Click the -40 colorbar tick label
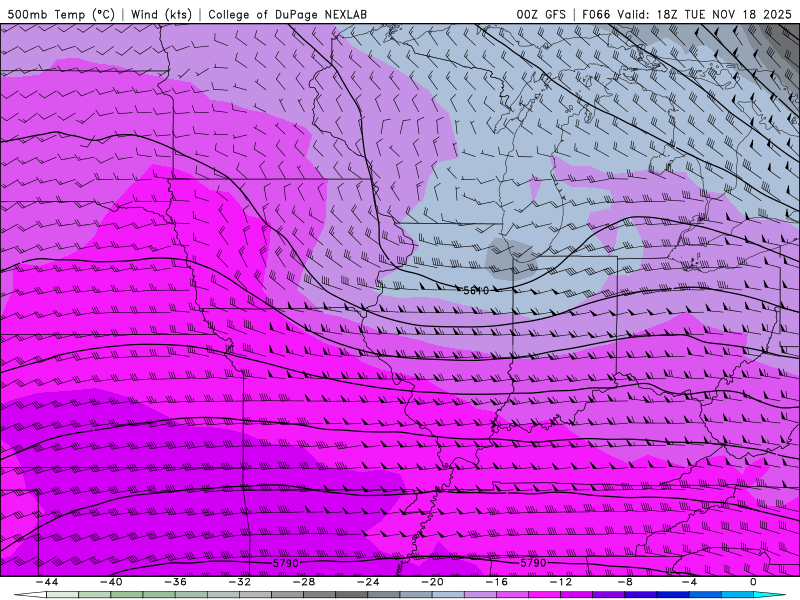800x600 pixels. [111, 582]
